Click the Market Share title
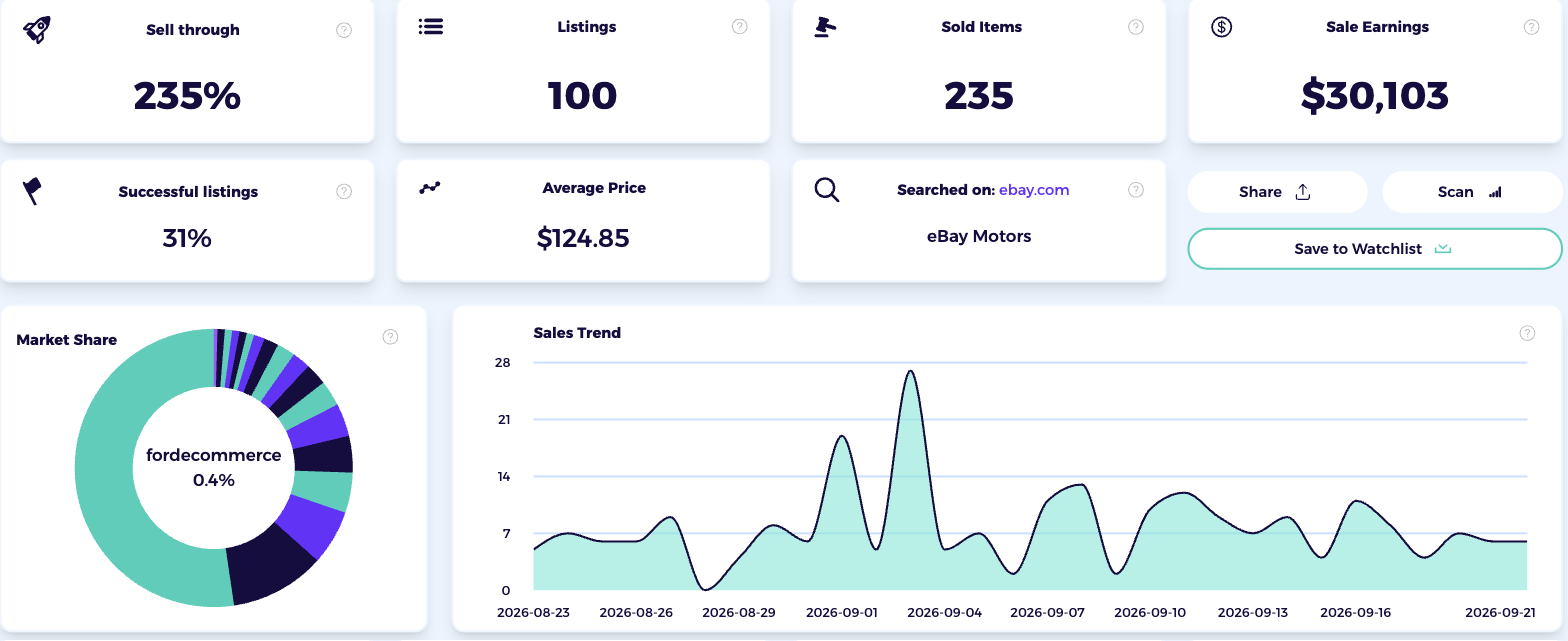 point(67,340)
